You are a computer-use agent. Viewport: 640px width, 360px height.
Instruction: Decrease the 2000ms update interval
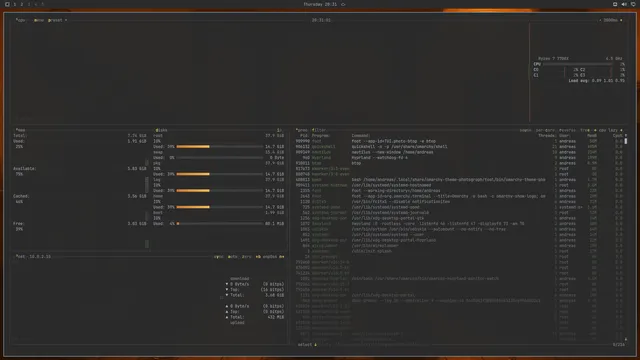(x=600, y=20)
